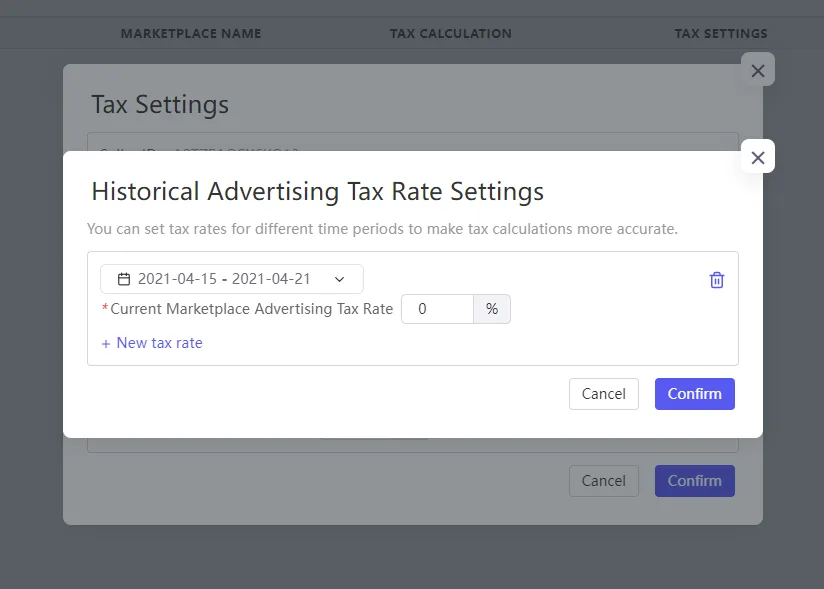Delete the tax rate period with trash icon
This screenshot has width=824, height=589.
tap(717, 280)
